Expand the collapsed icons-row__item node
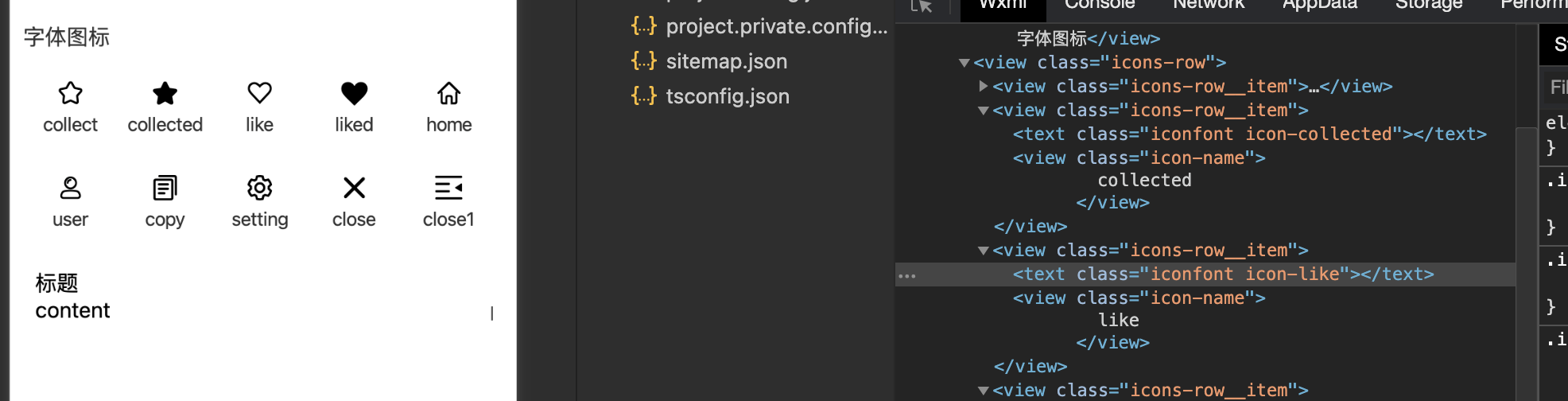Viewport: 1568px width, 401px height. [x=984, y=86]
